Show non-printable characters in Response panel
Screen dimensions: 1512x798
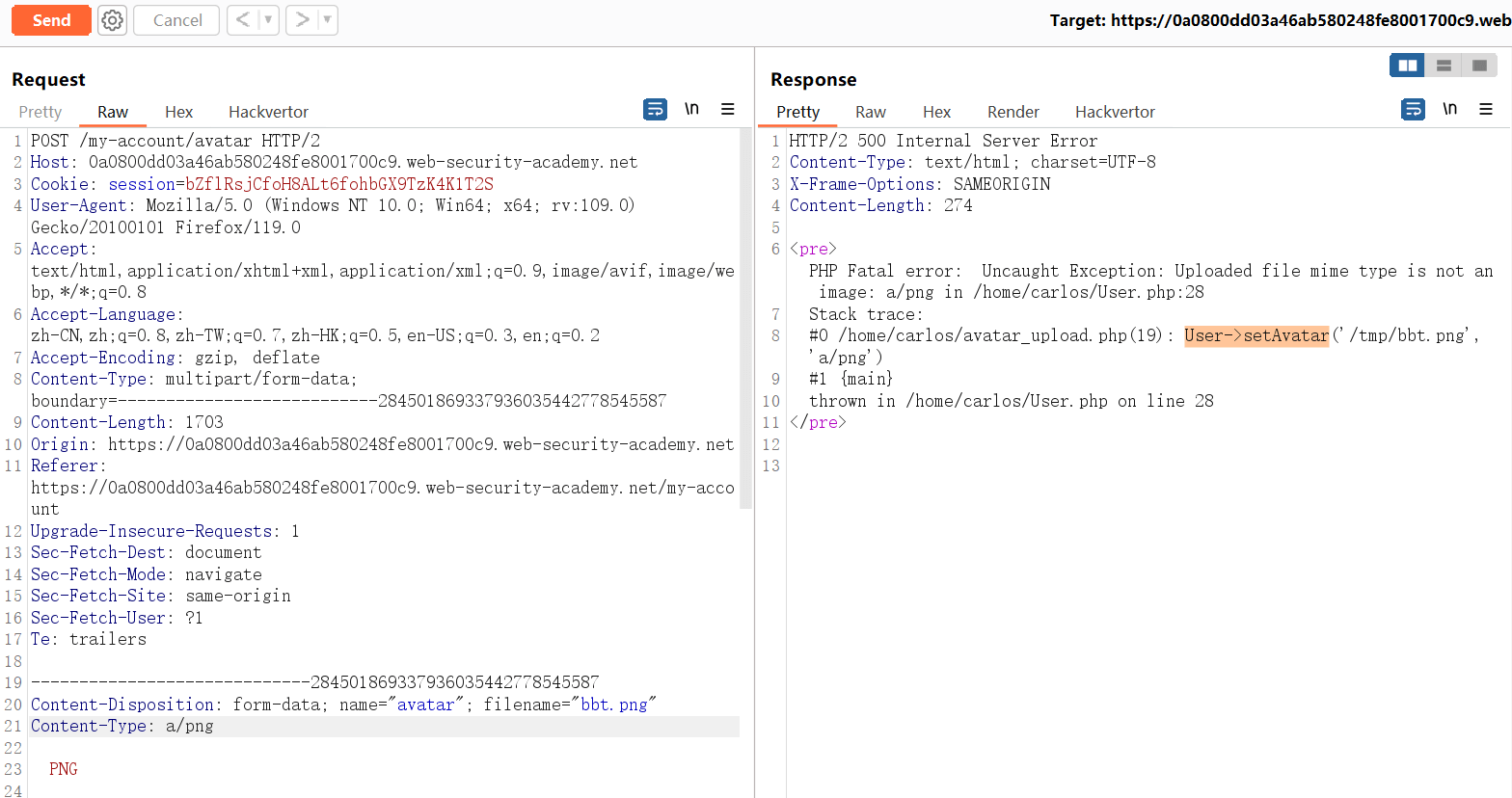coord(1449,110)
